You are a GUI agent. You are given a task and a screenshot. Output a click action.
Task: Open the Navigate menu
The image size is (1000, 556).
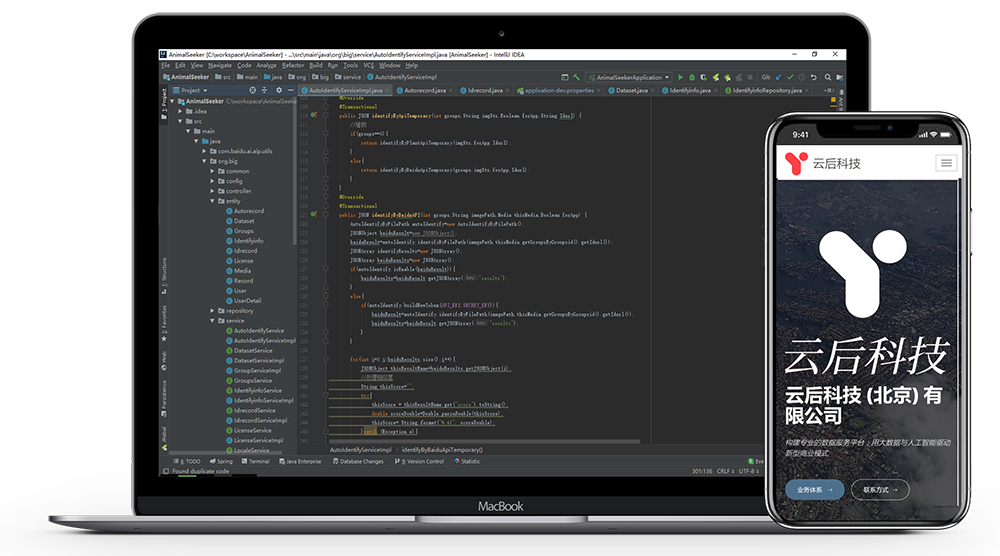pyautogui.click(x=220, y=65)
